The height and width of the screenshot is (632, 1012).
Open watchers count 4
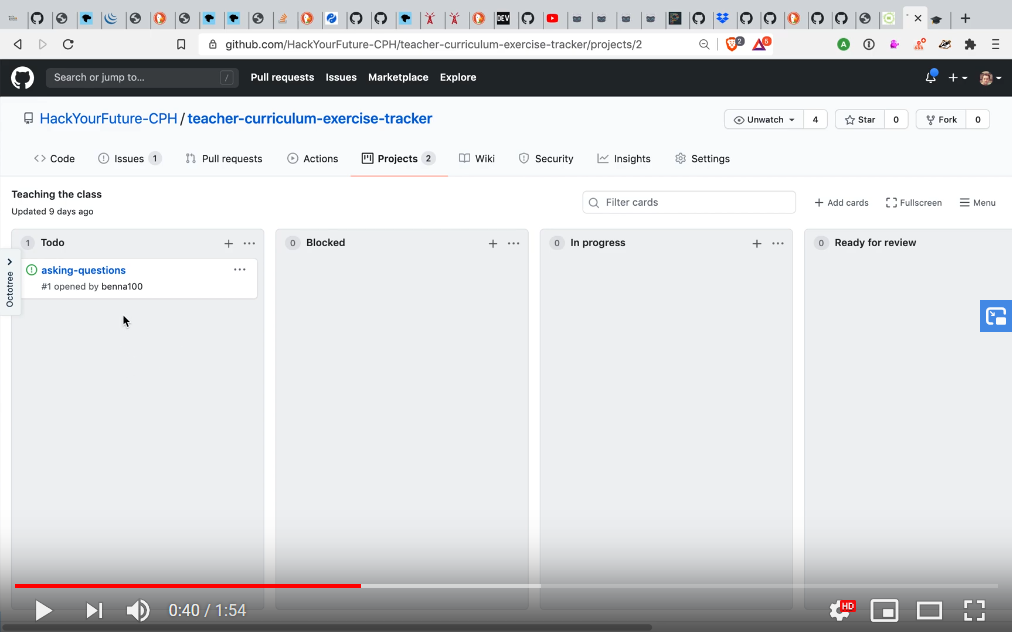tap(815, 119)
